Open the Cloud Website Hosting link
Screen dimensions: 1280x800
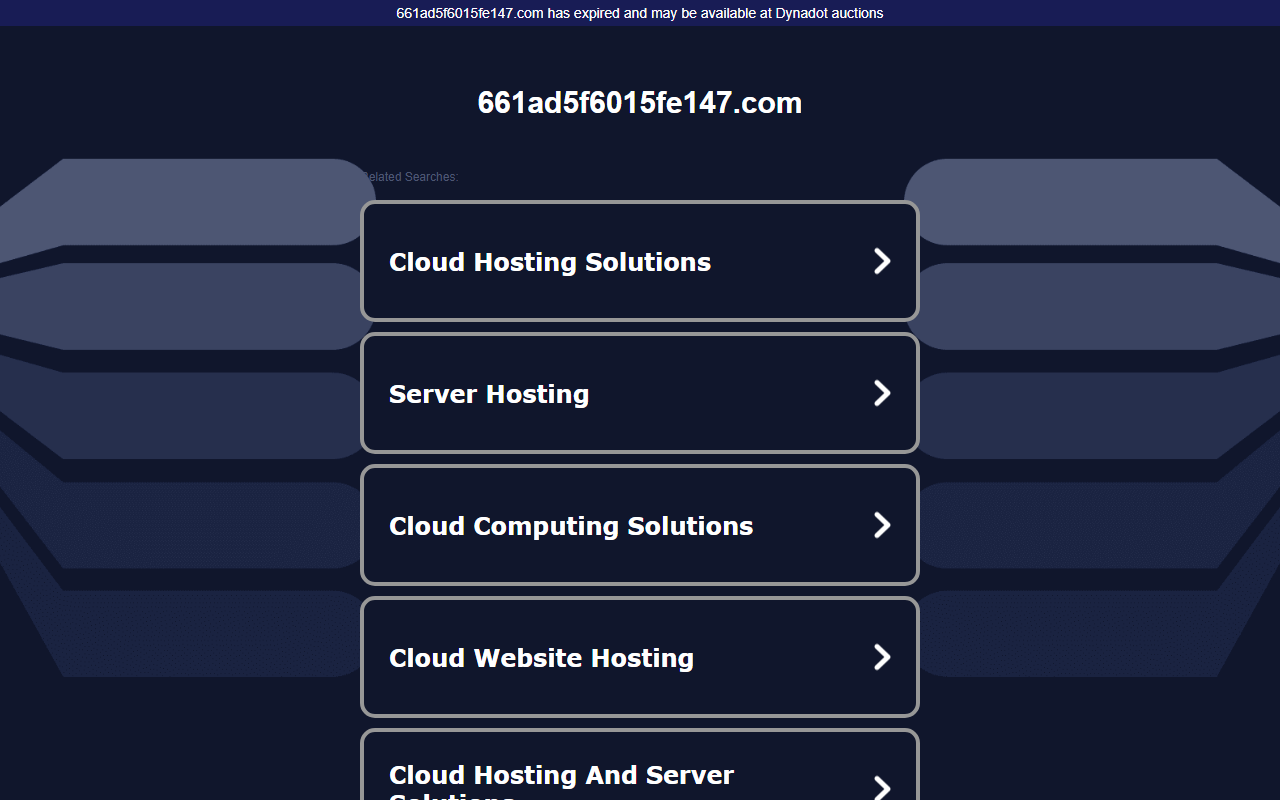click(x=639, y=657)
